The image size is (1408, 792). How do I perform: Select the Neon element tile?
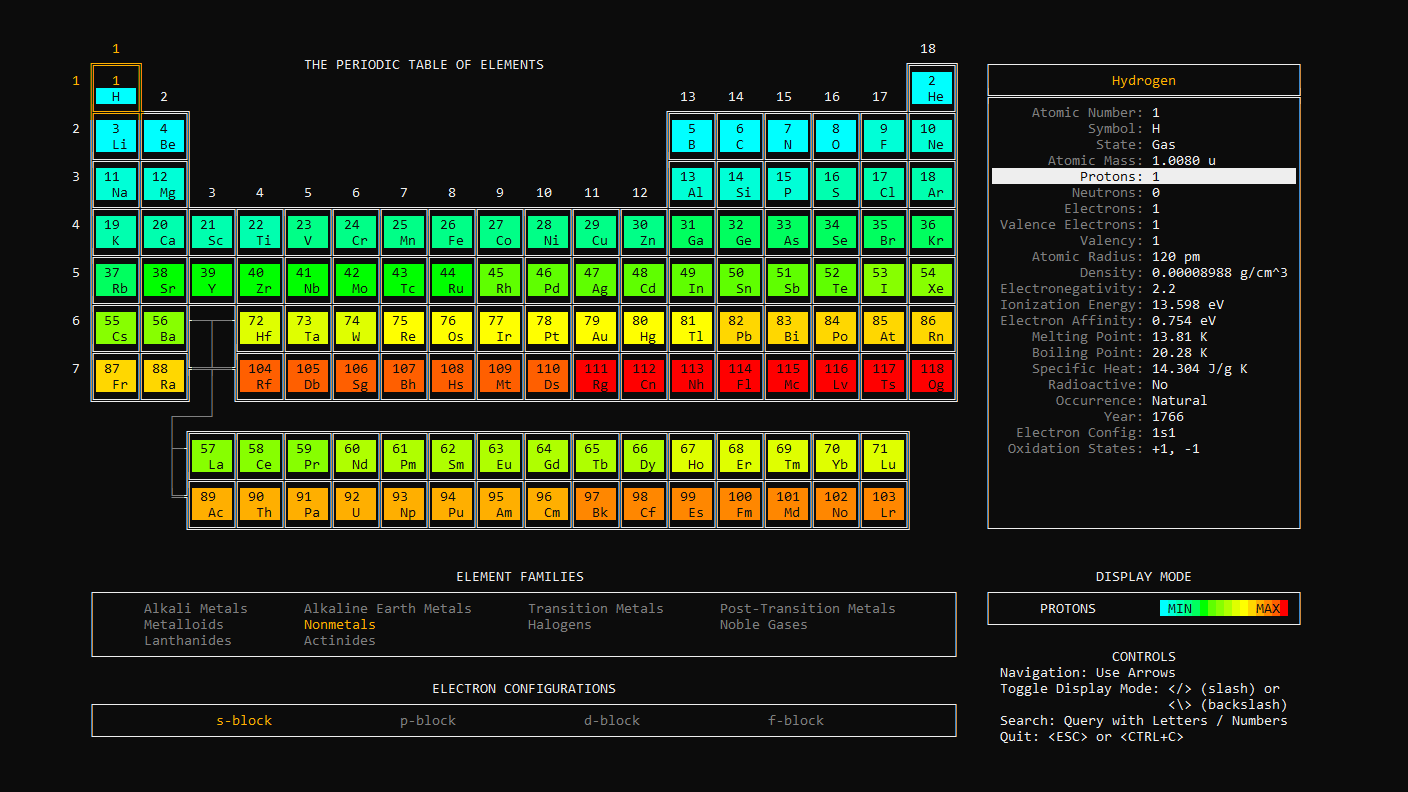click(x=932, y=136)
